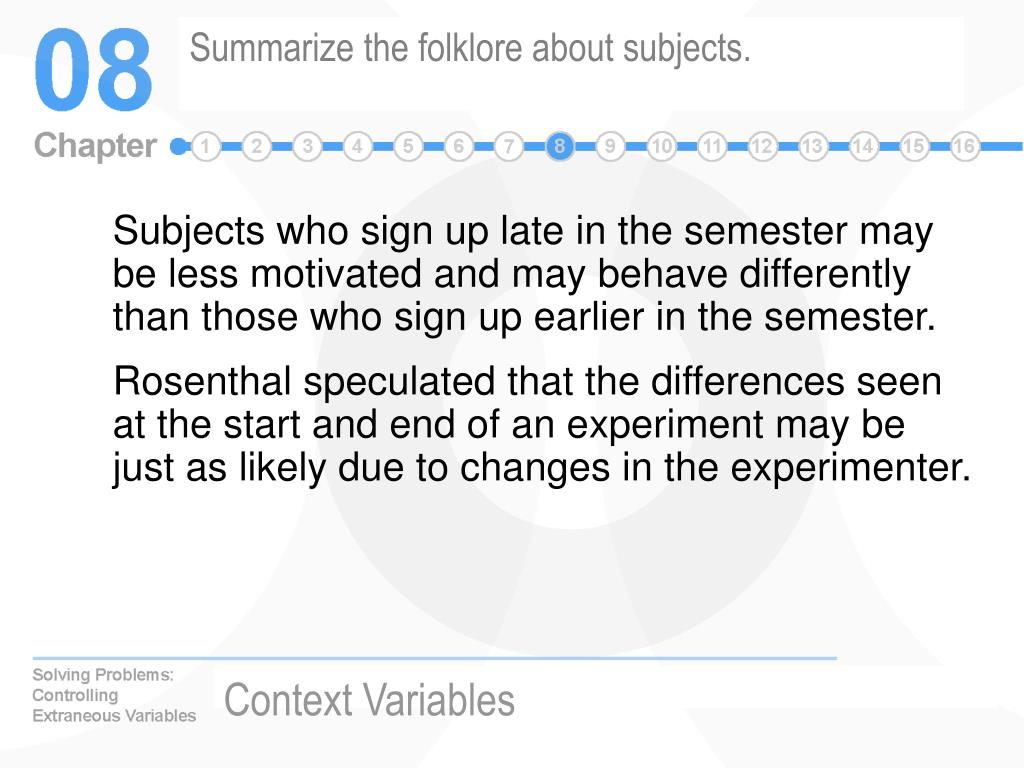Select the Solving Problems footer text
1024x768 pixels.
103,675
